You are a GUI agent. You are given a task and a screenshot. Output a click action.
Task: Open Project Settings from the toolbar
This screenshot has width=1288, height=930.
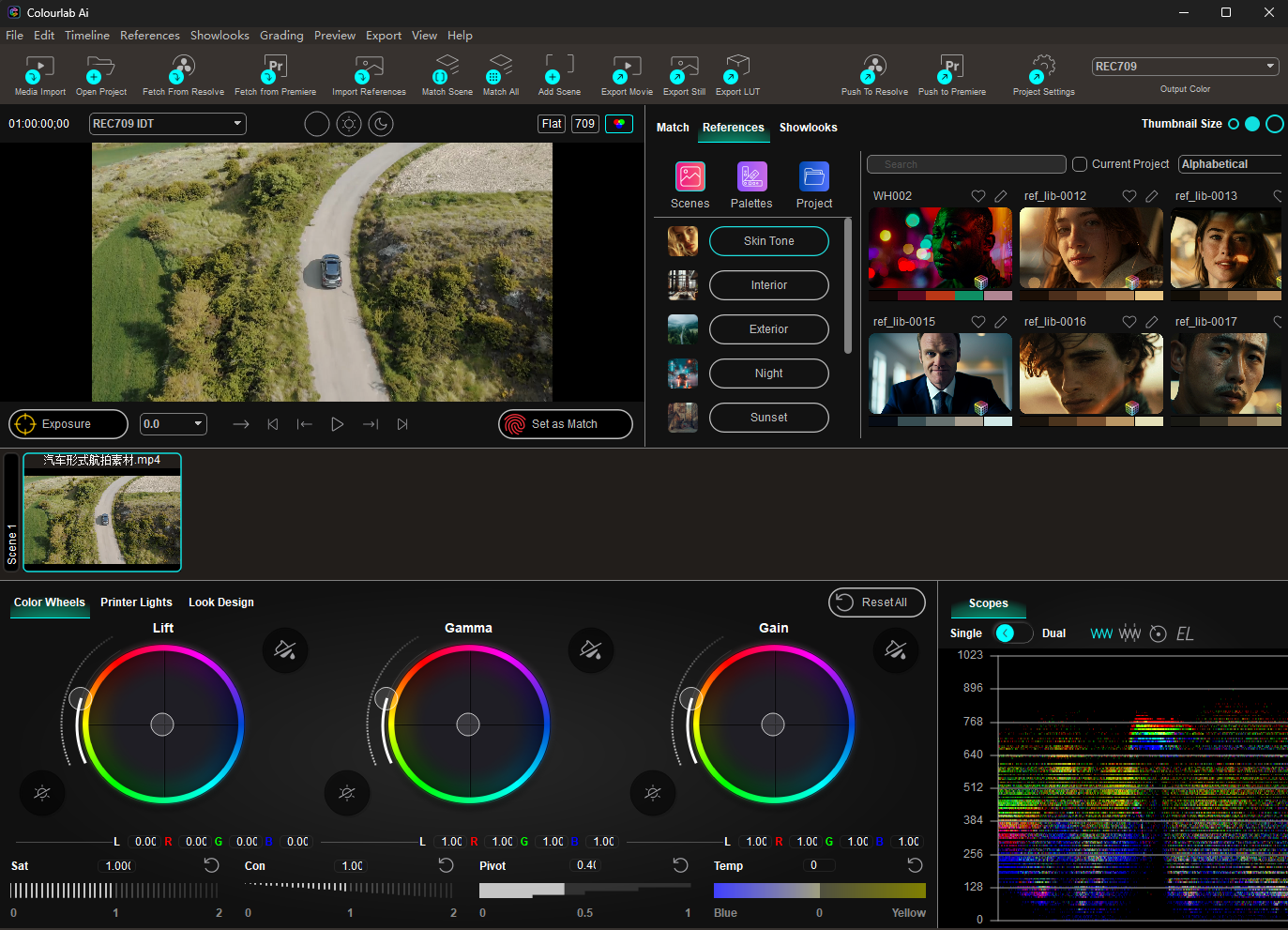(x=1043, y=70)
